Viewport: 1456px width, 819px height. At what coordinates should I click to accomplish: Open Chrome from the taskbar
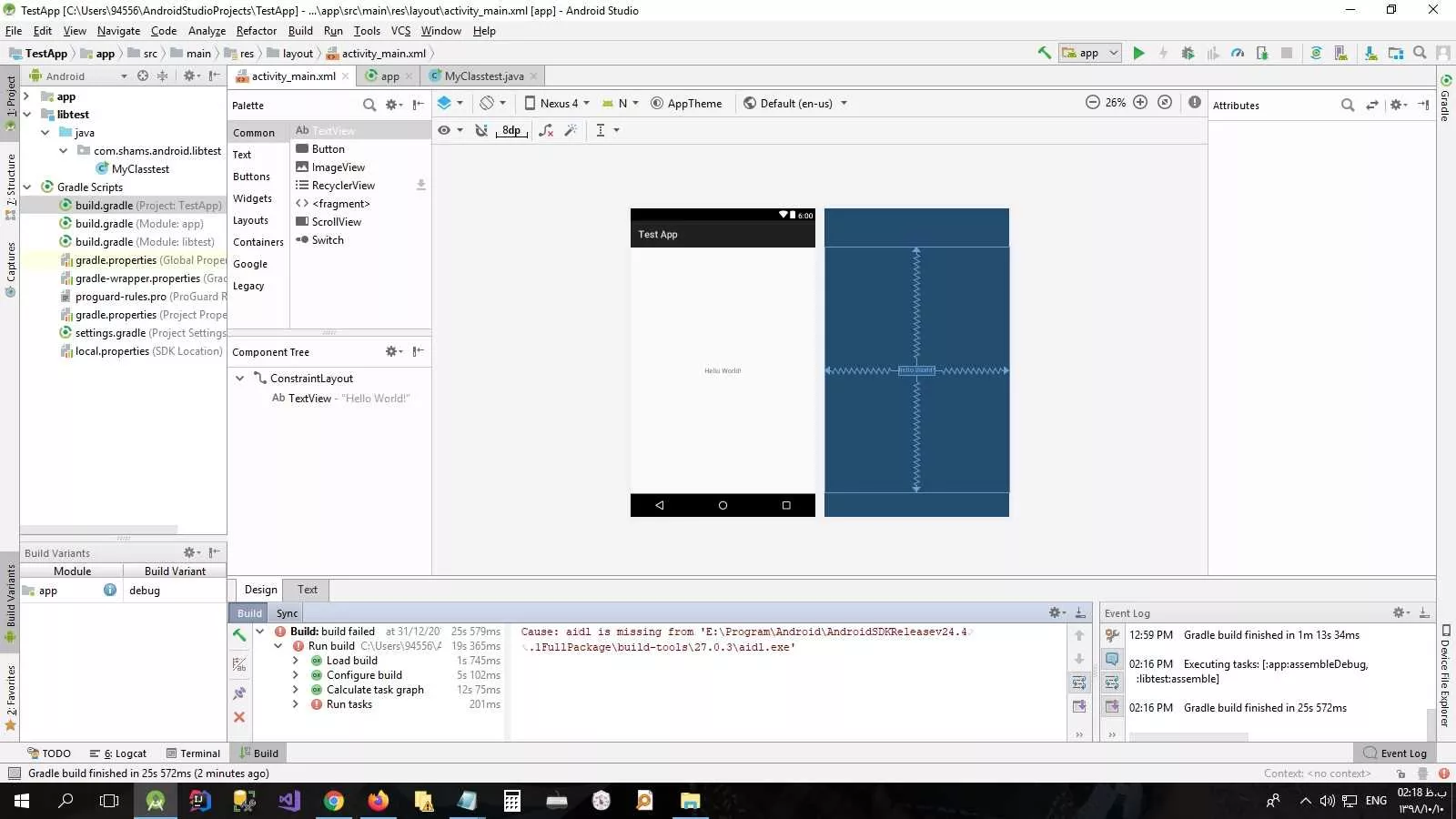click(334, 801)
